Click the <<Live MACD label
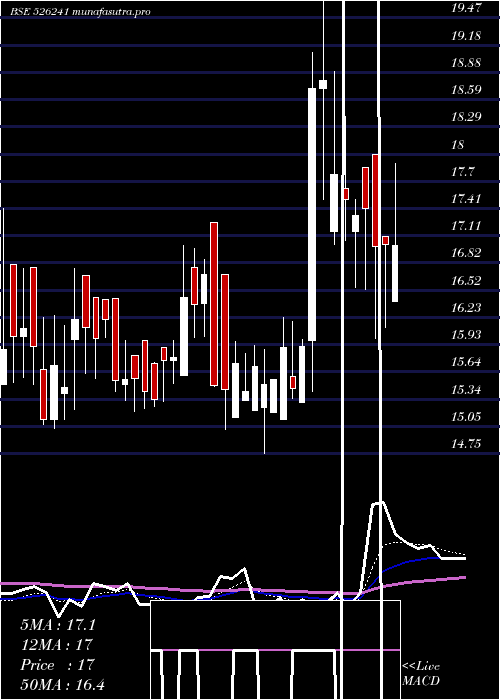Screen dimensions: 500x700 click(x=421, y=674)
